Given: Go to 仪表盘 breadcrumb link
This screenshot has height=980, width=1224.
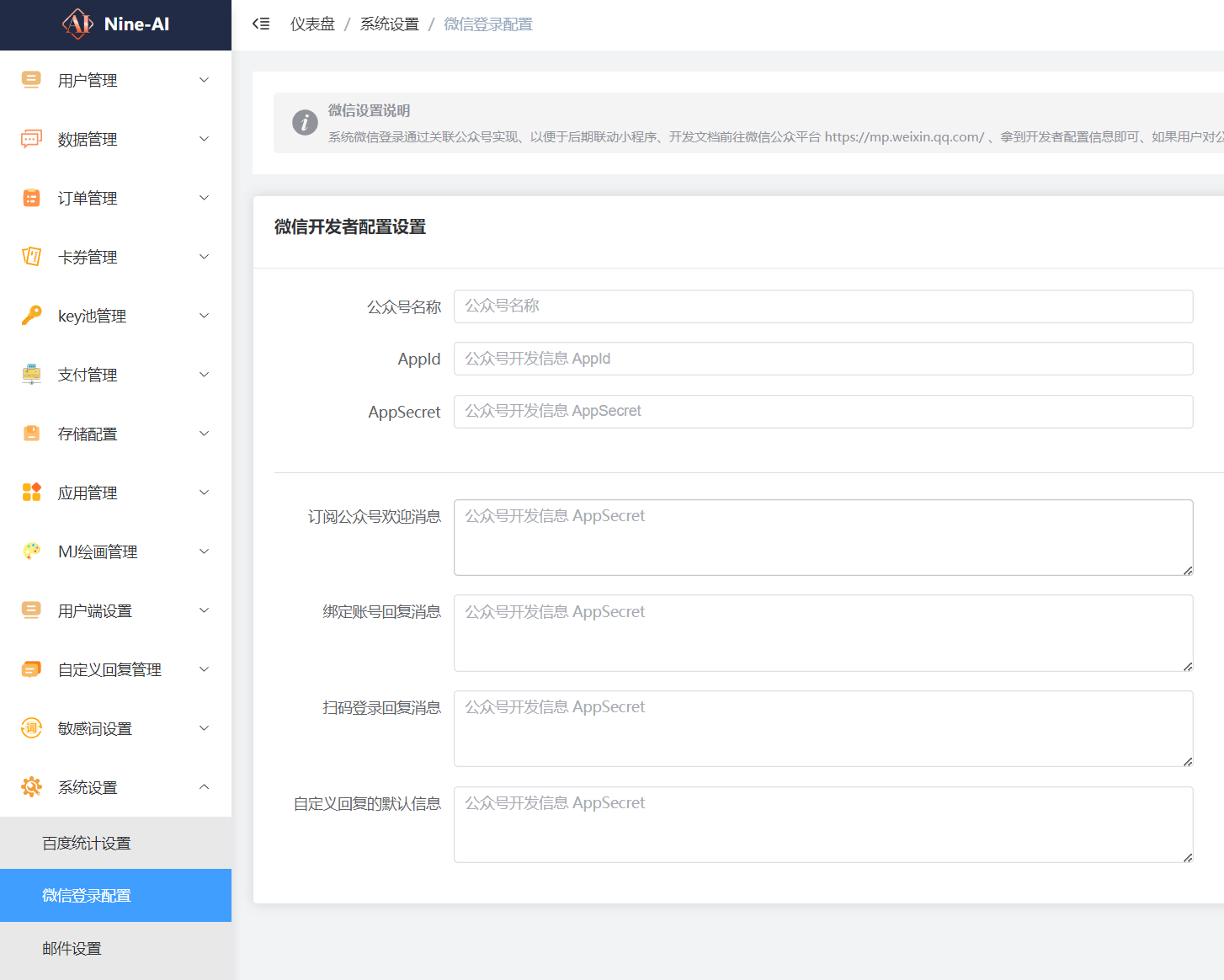Looking at the screenshot, I should point(312,24).
